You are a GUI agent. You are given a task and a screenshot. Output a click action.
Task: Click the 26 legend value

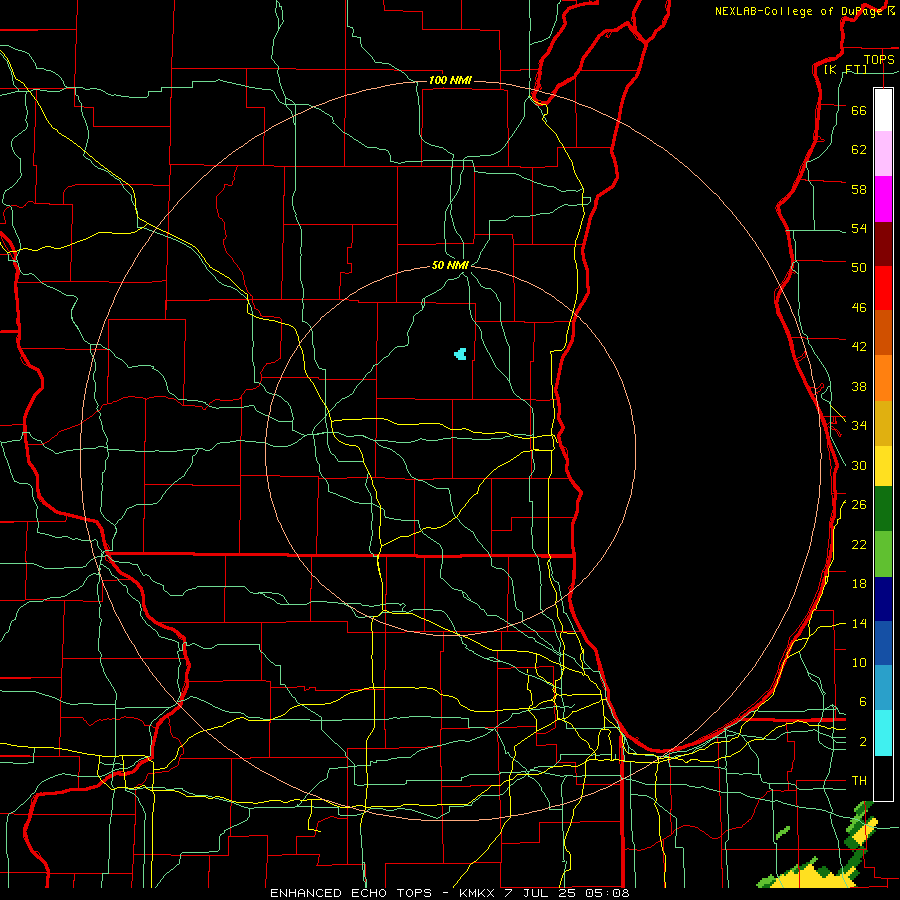coord(859,505)
